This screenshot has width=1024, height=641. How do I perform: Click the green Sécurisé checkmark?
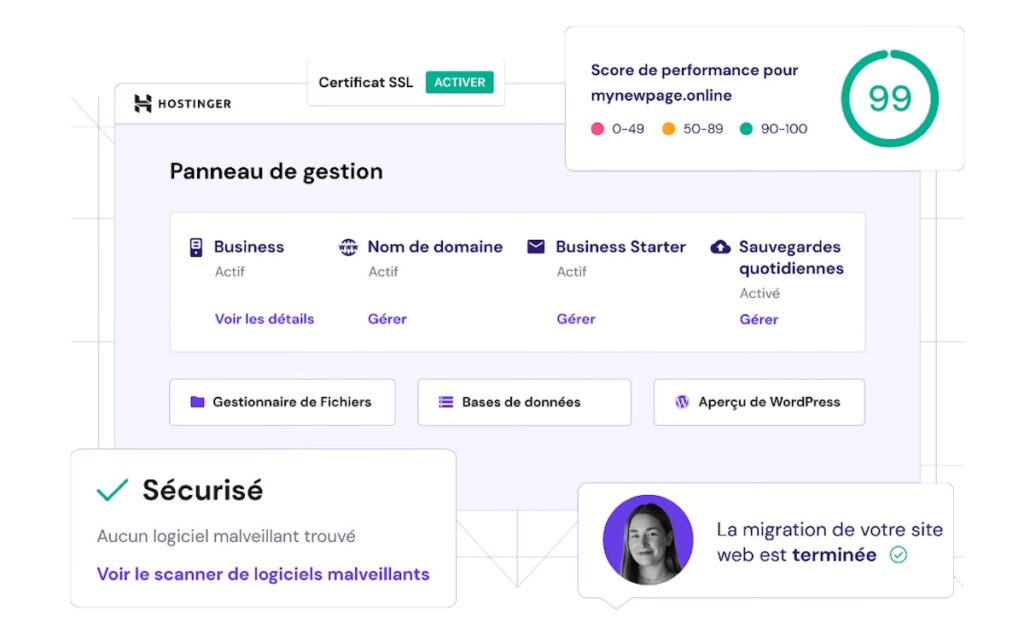(x=110, y=489)
